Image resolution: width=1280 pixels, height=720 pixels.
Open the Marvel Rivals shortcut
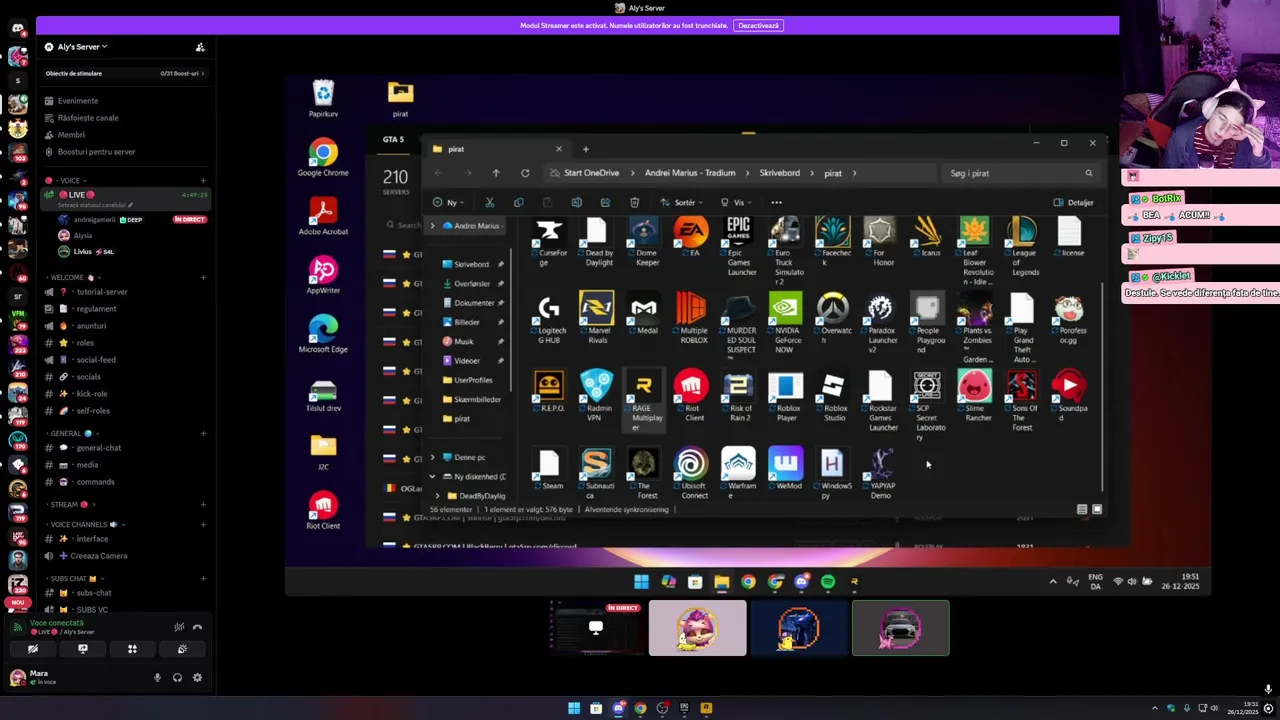click(x=597, y=318)
